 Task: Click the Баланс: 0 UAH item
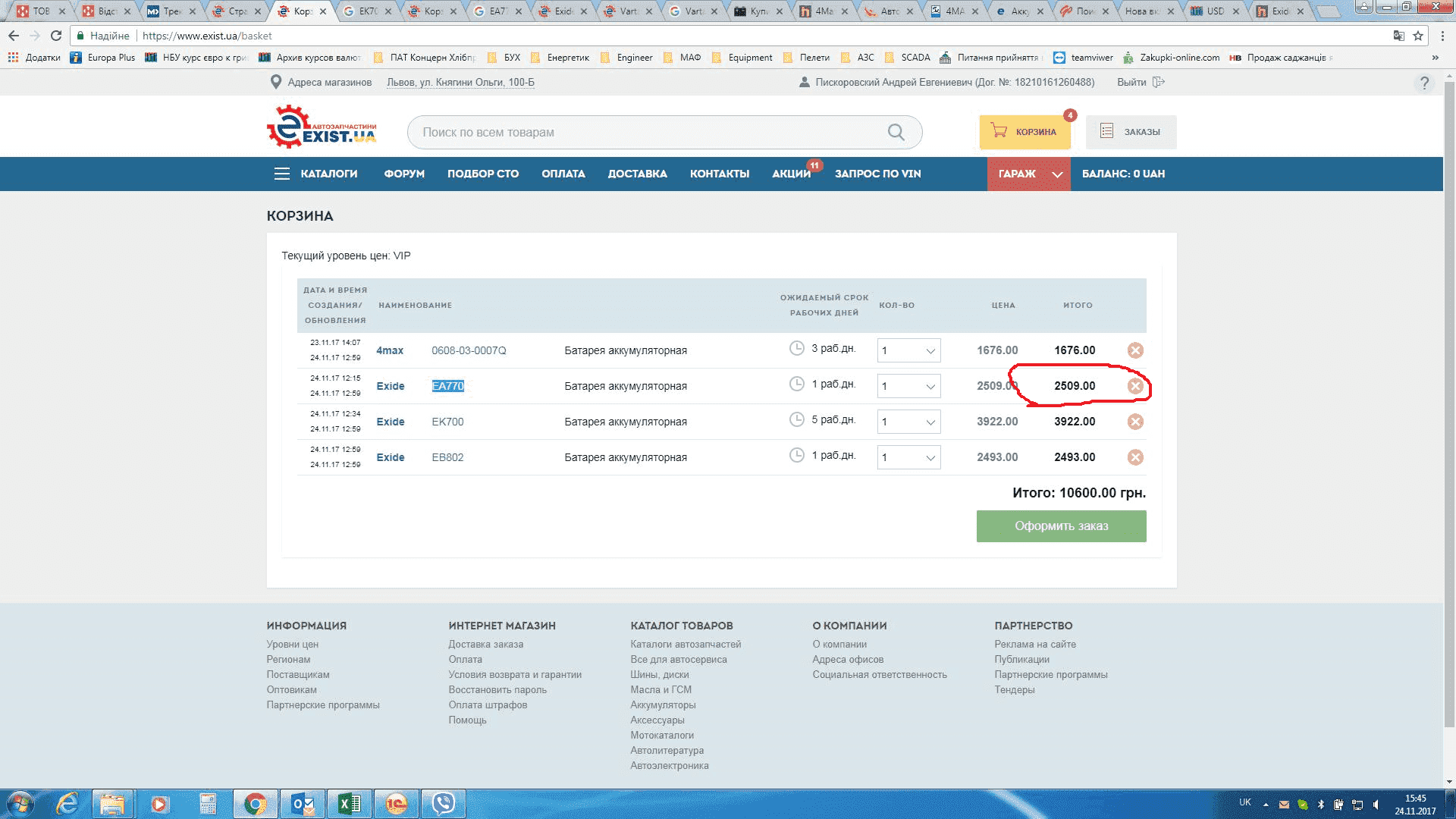(x=1123, y=174)
